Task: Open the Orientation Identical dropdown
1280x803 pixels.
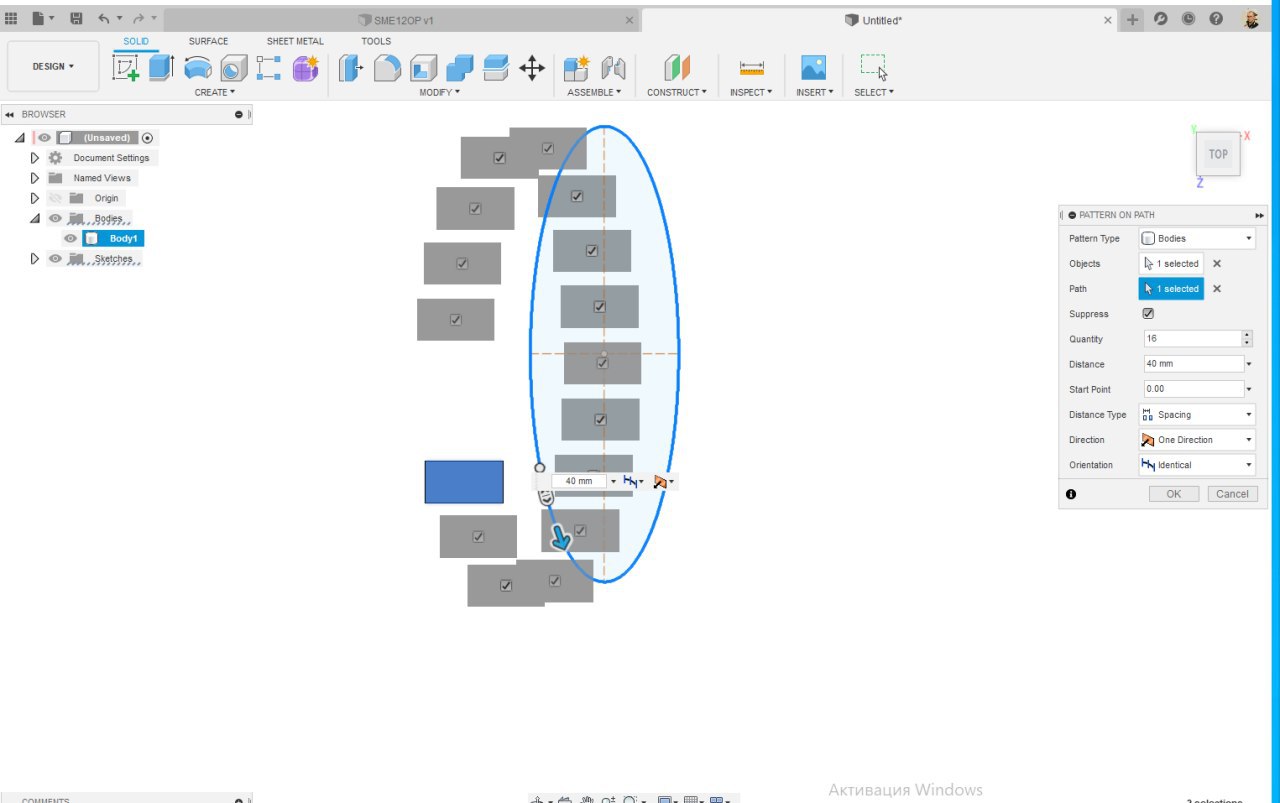Action: coord(1197,465)
